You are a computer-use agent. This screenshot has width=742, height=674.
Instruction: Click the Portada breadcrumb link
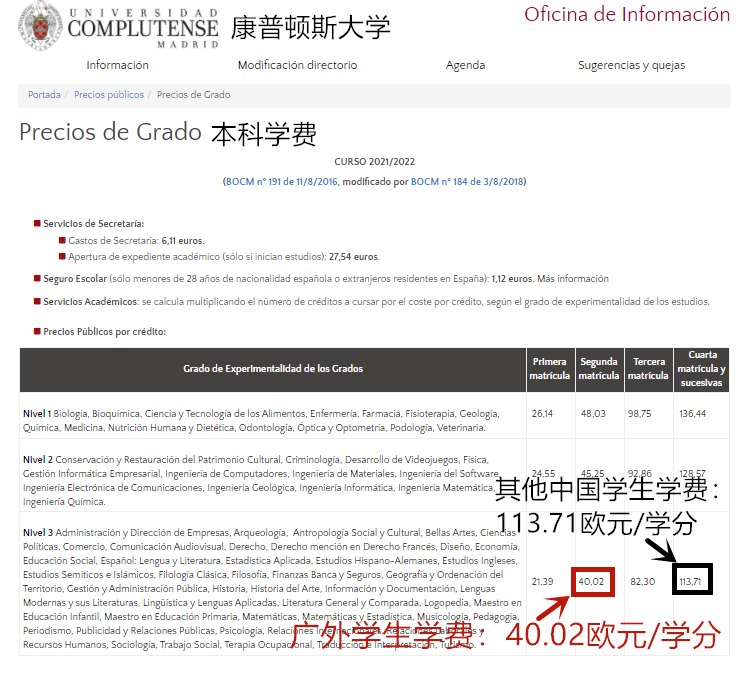click(x=44, y=95)
